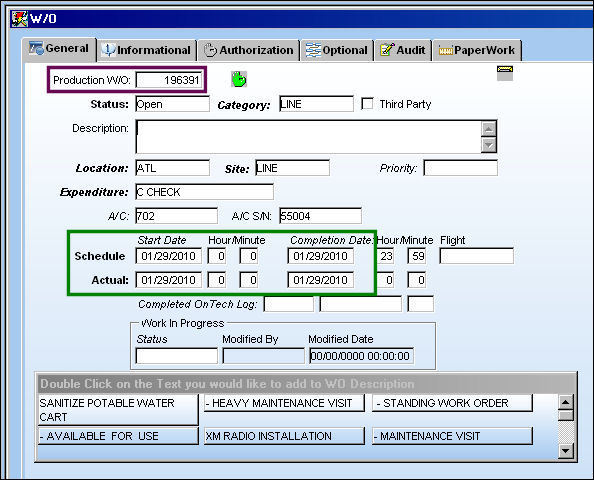Switch to the Optional tab
Screen dimensions: 594x480
[x=337, y=50]
